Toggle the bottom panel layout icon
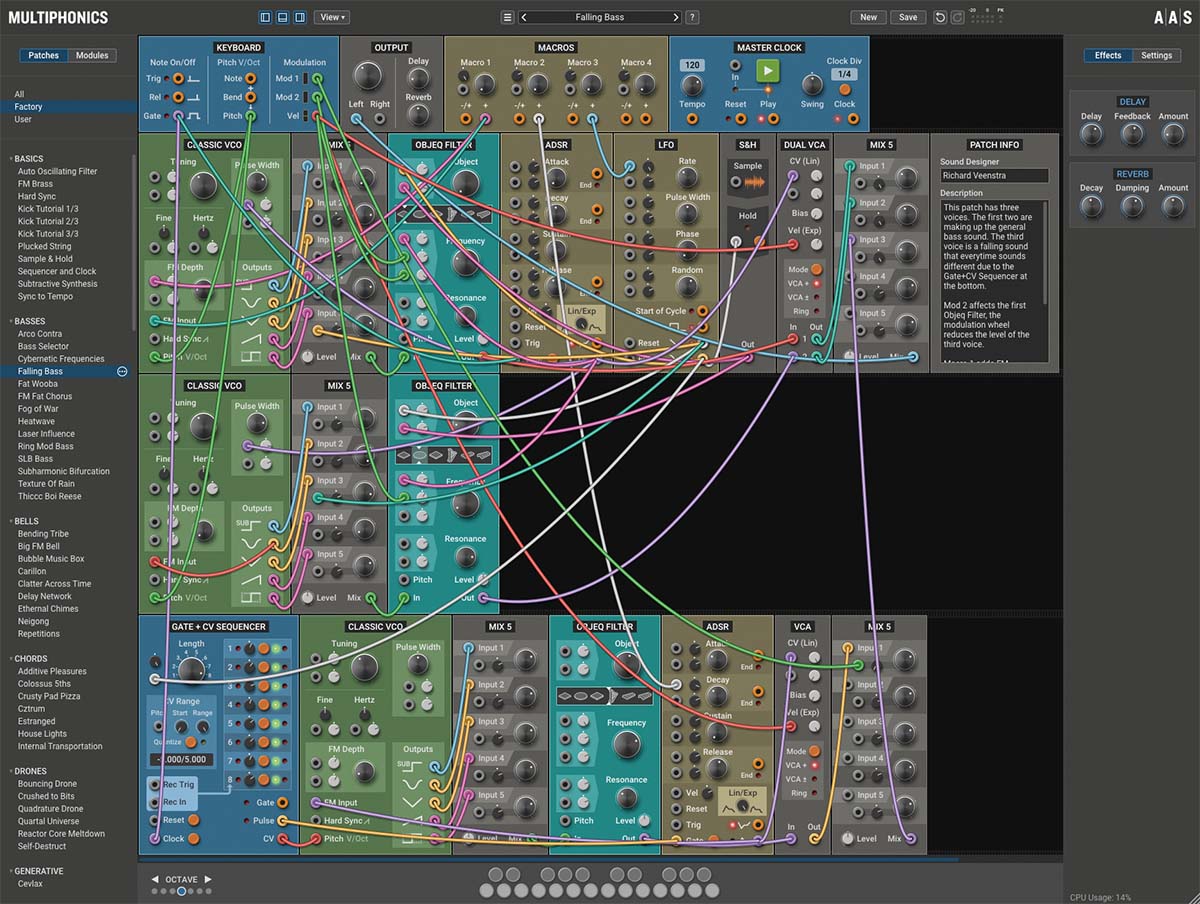Screen dimensions: 1200x904 (x=283, y=17)
